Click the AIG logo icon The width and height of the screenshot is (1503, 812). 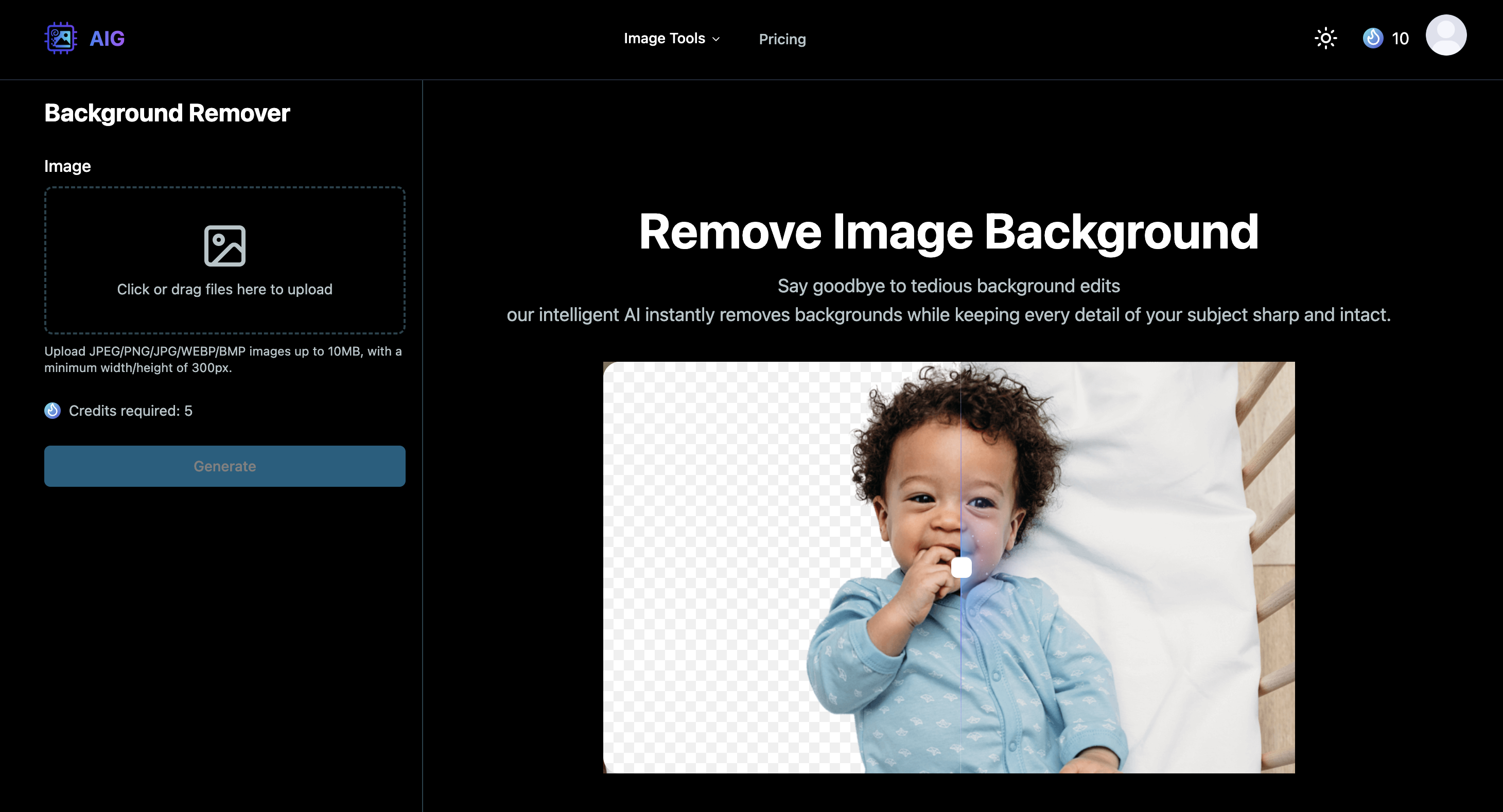point(61,38)
